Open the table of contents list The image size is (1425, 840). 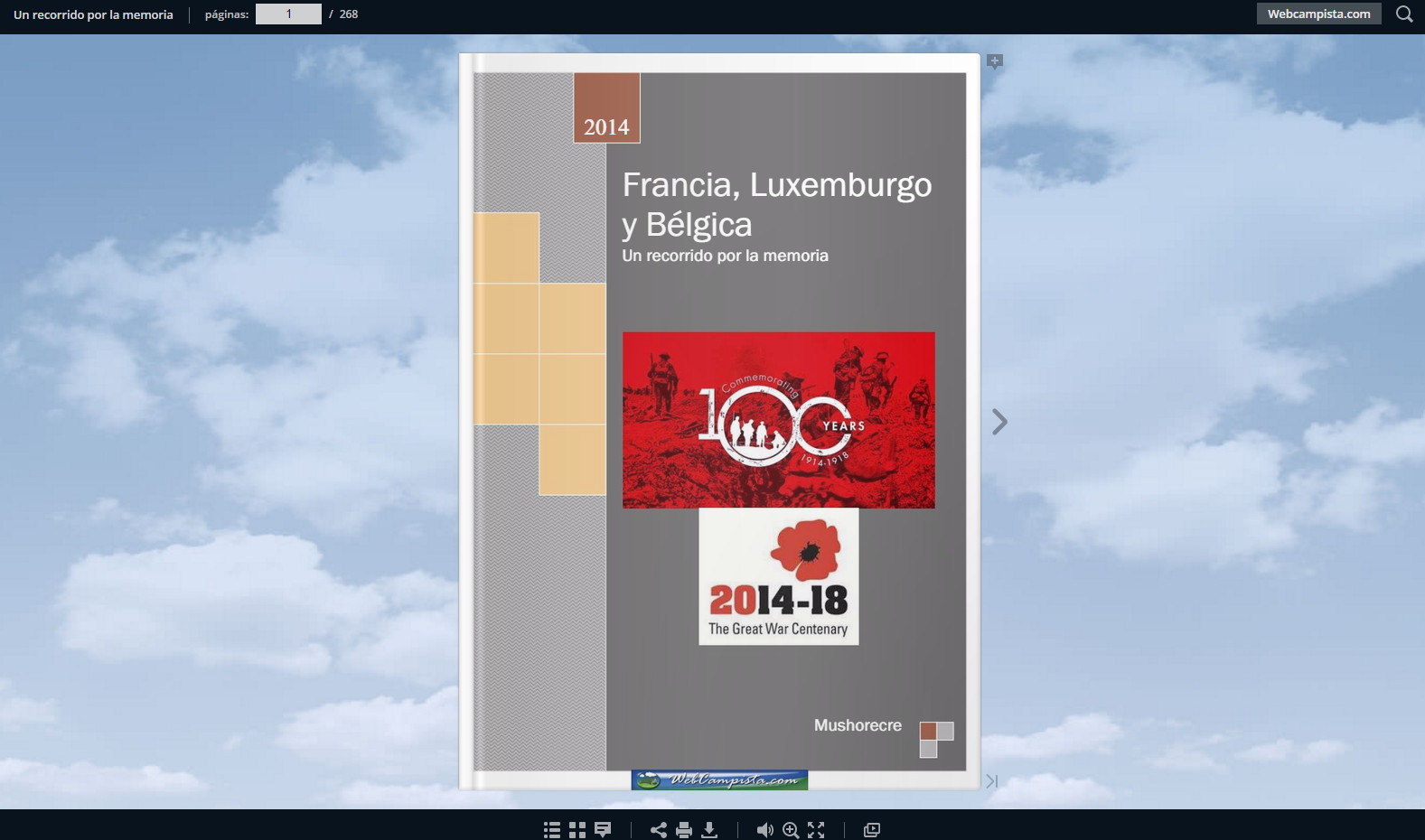pos(552,830)
